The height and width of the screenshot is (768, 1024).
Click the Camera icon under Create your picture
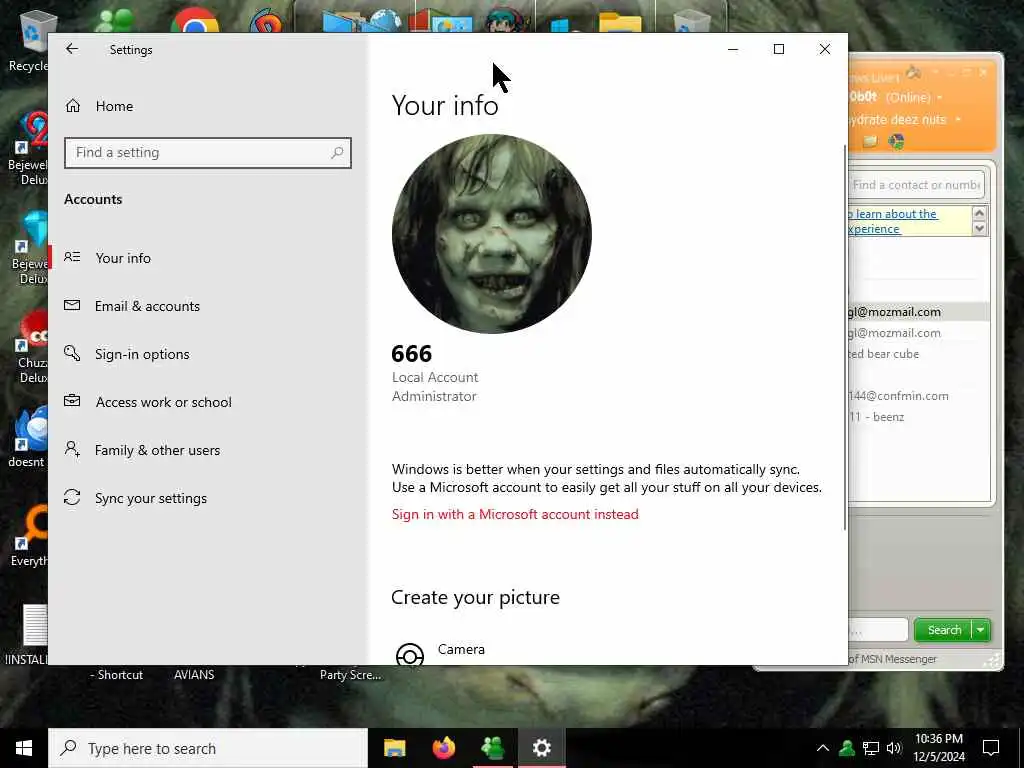(x=410, y=654)
